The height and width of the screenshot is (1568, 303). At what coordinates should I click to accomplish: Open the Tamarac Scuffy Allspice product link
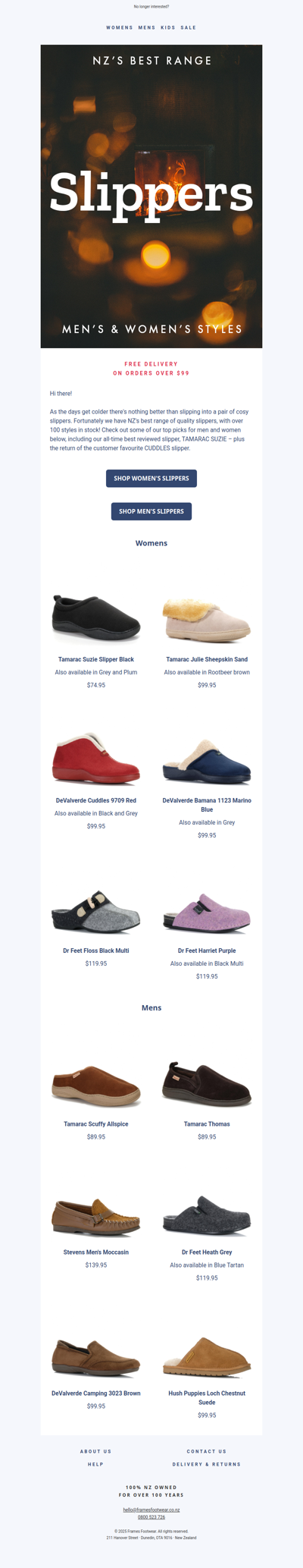(96, 1123)
